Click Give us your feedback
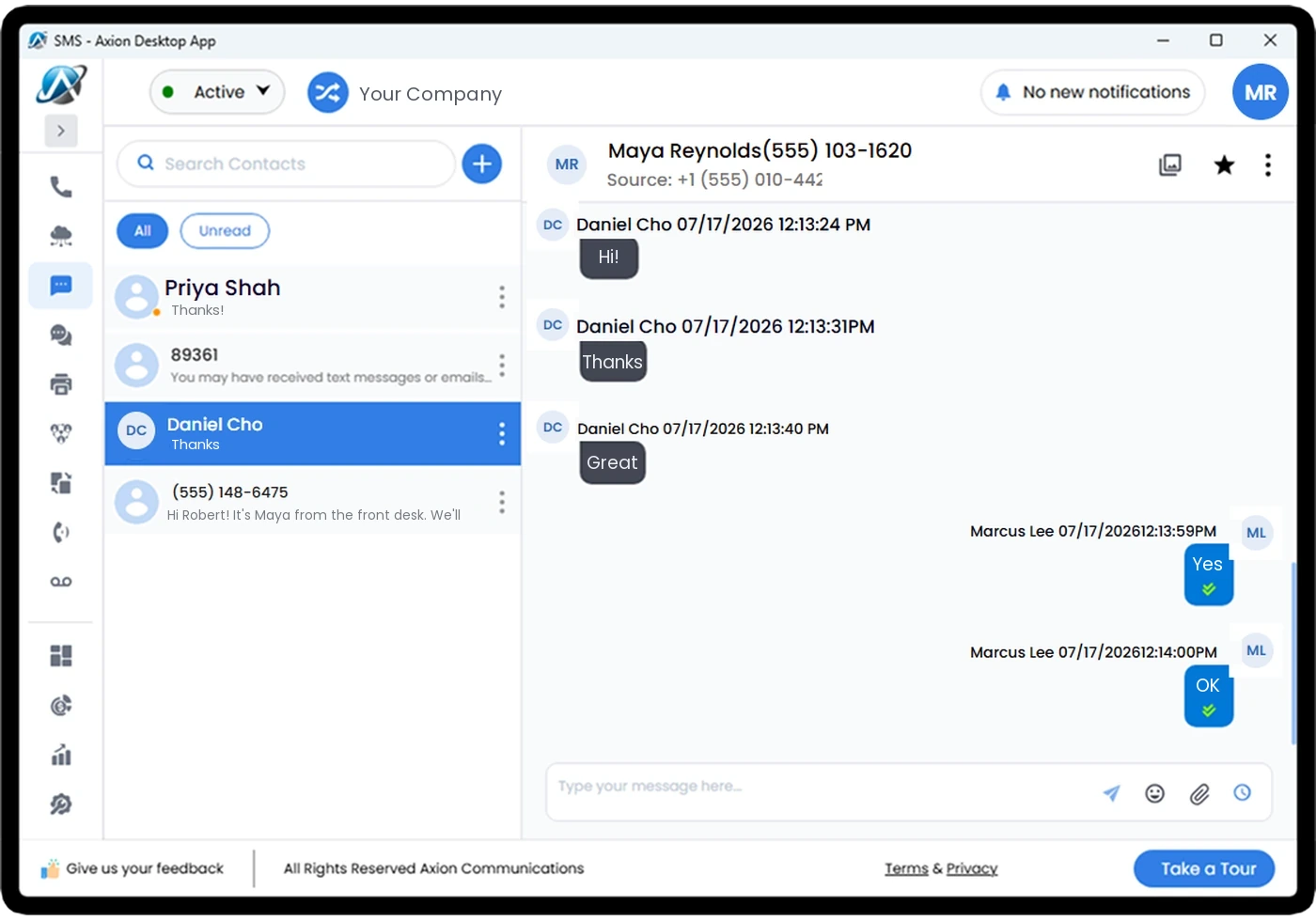Screen dimensions: 1316x921 (x=133, y=868)
